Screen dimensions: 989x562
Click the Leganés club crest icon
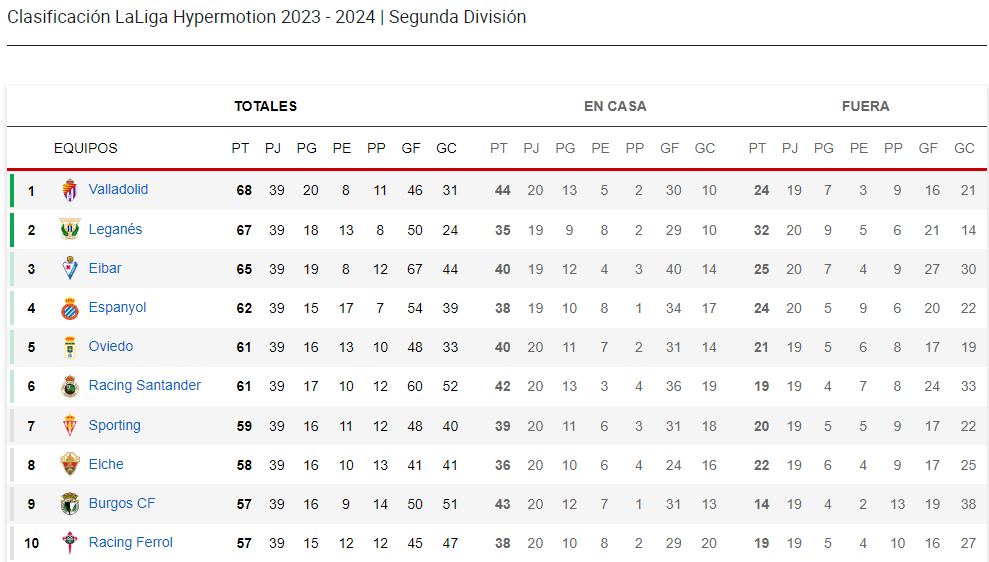click(x=69, y=230)
